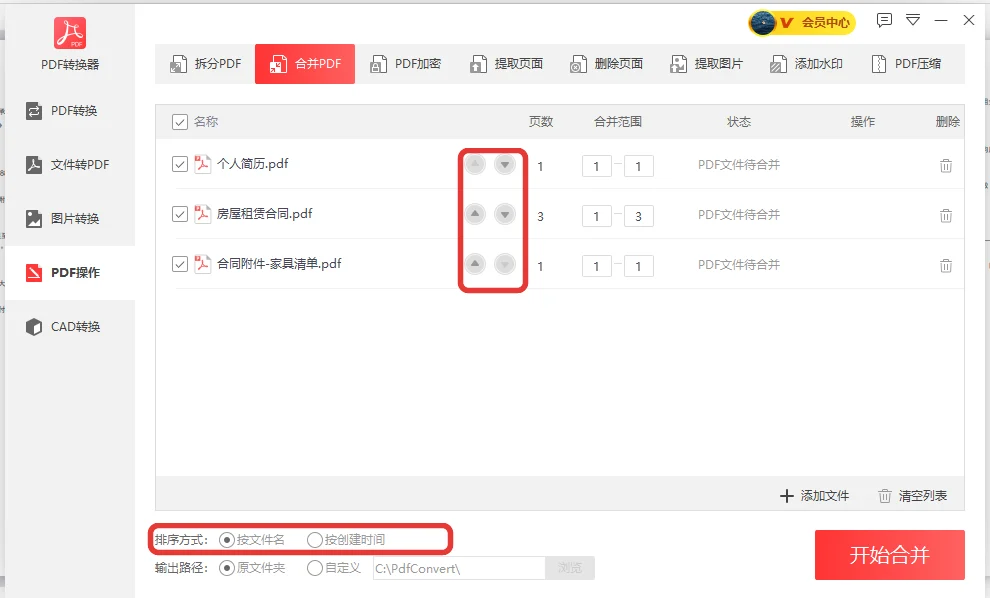This screenshot has height=598, width=990.
Task: Click end page field for 个人简历.pdf
Action: tap(638, 166)
